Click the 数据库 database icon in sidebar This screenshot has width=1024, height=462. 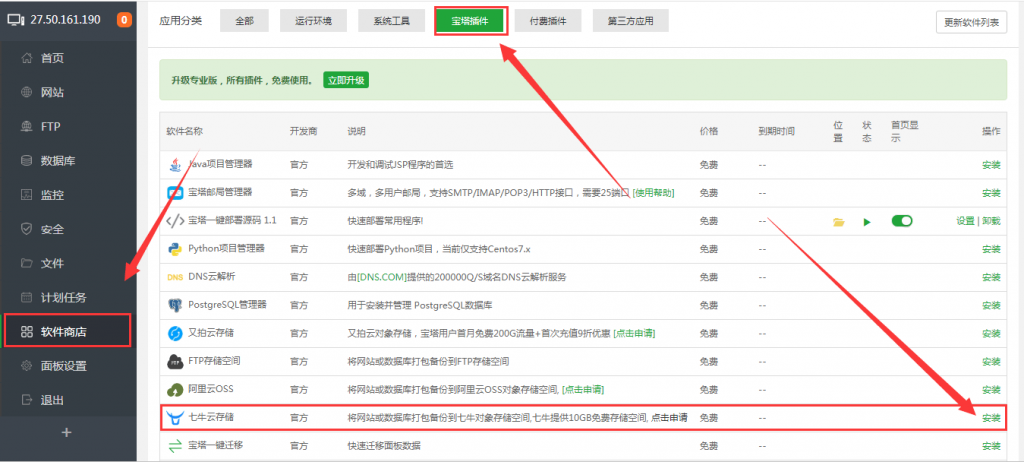tap(27, 161)
